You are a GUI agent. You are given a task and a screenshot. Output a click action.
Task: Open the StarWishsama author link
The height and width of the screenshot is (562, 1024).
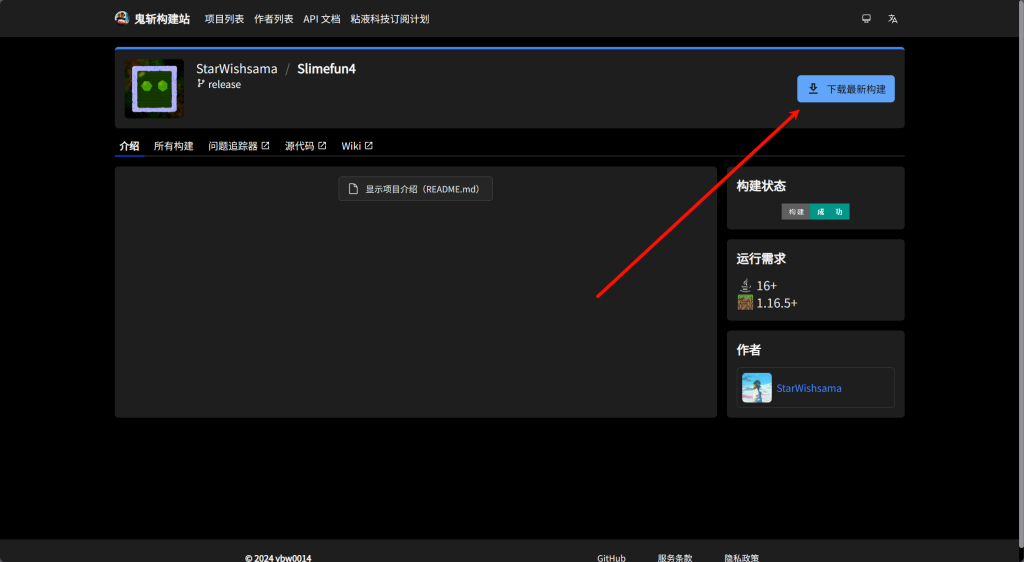[808, 388]
